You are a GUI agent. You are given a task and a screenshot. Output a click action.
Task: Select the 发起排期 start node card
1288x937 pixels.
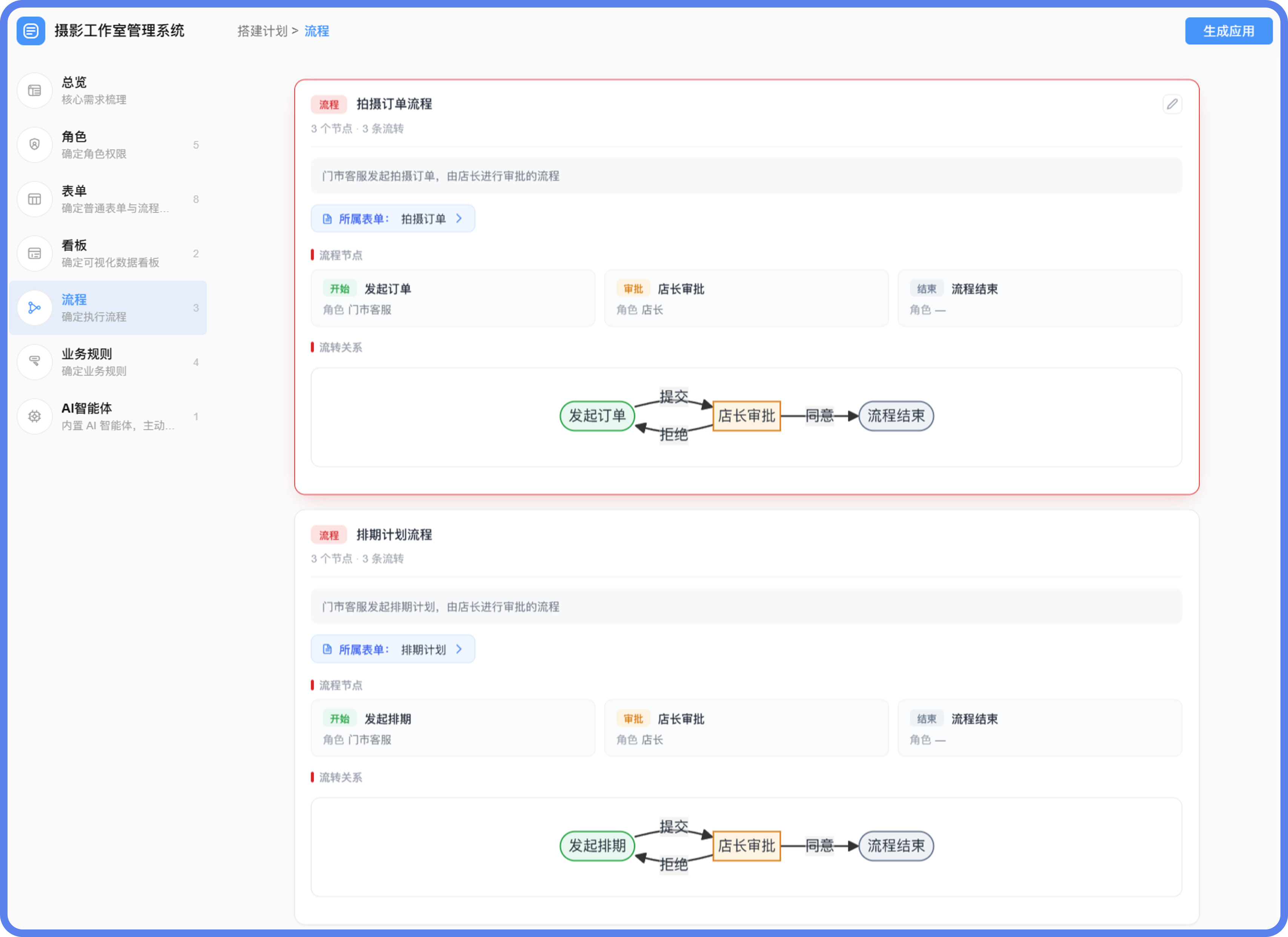point(453,728)
